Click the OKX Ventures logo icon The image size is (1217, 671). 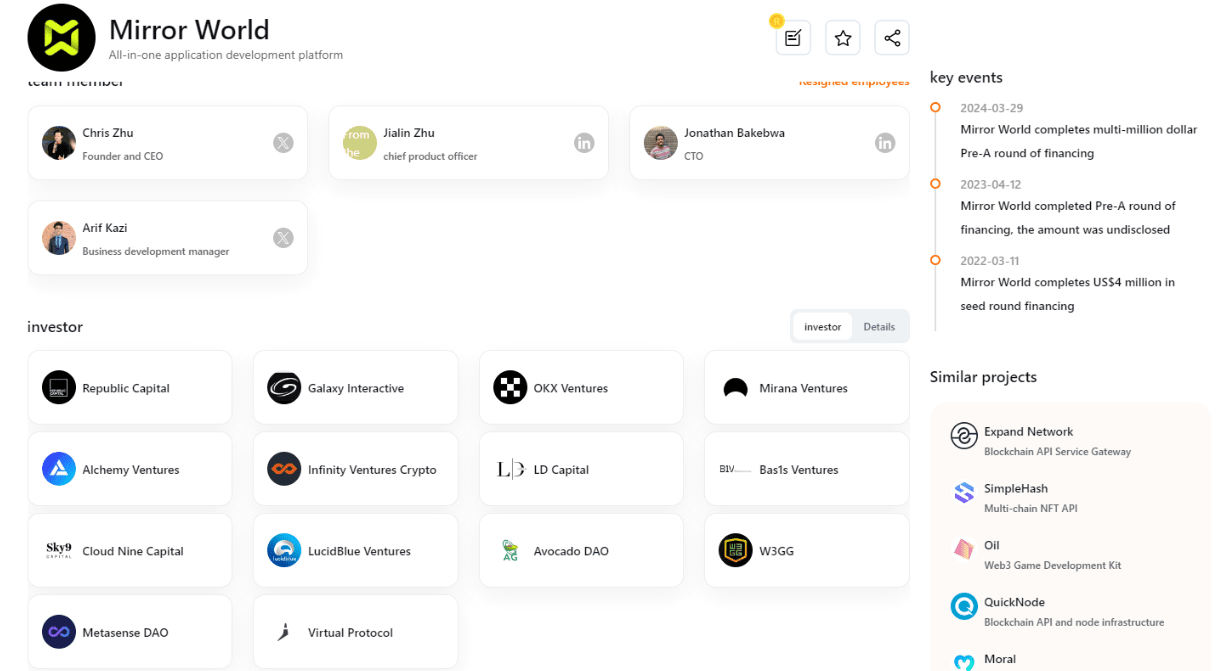click(510, 387)
